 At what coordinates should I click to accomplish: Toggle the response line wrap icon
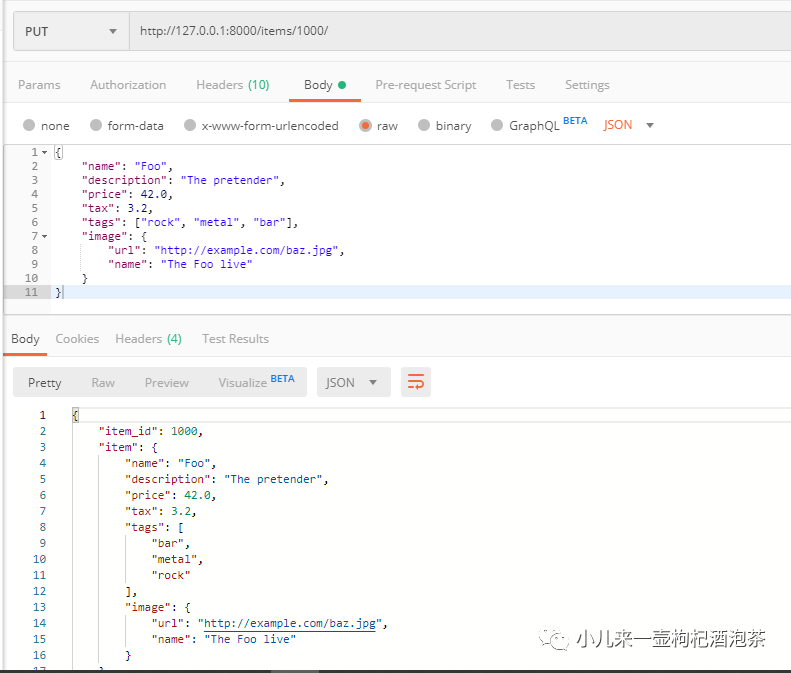pos(416,382)
